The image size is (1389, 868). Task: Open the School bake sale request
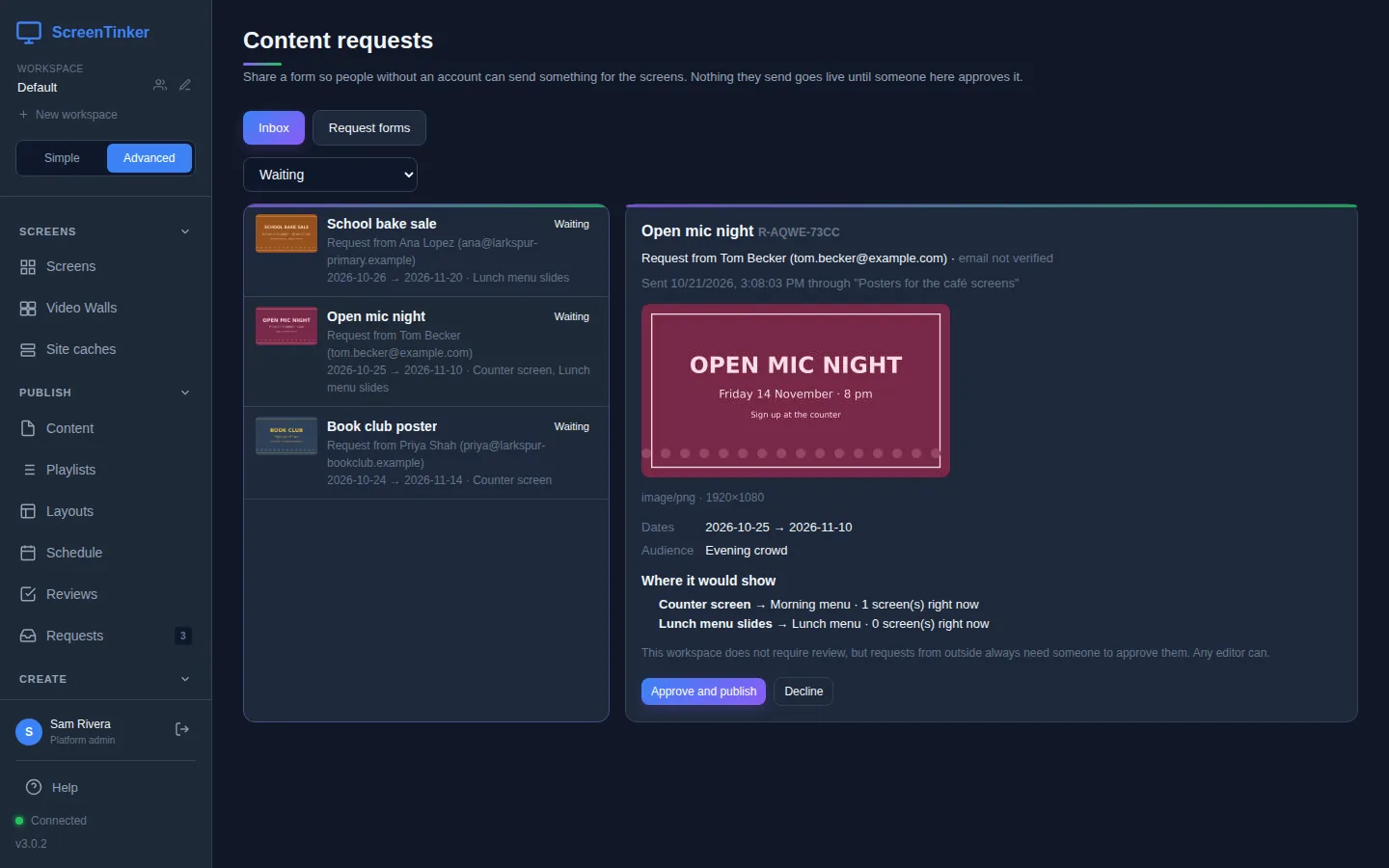[x=426, y=251]
